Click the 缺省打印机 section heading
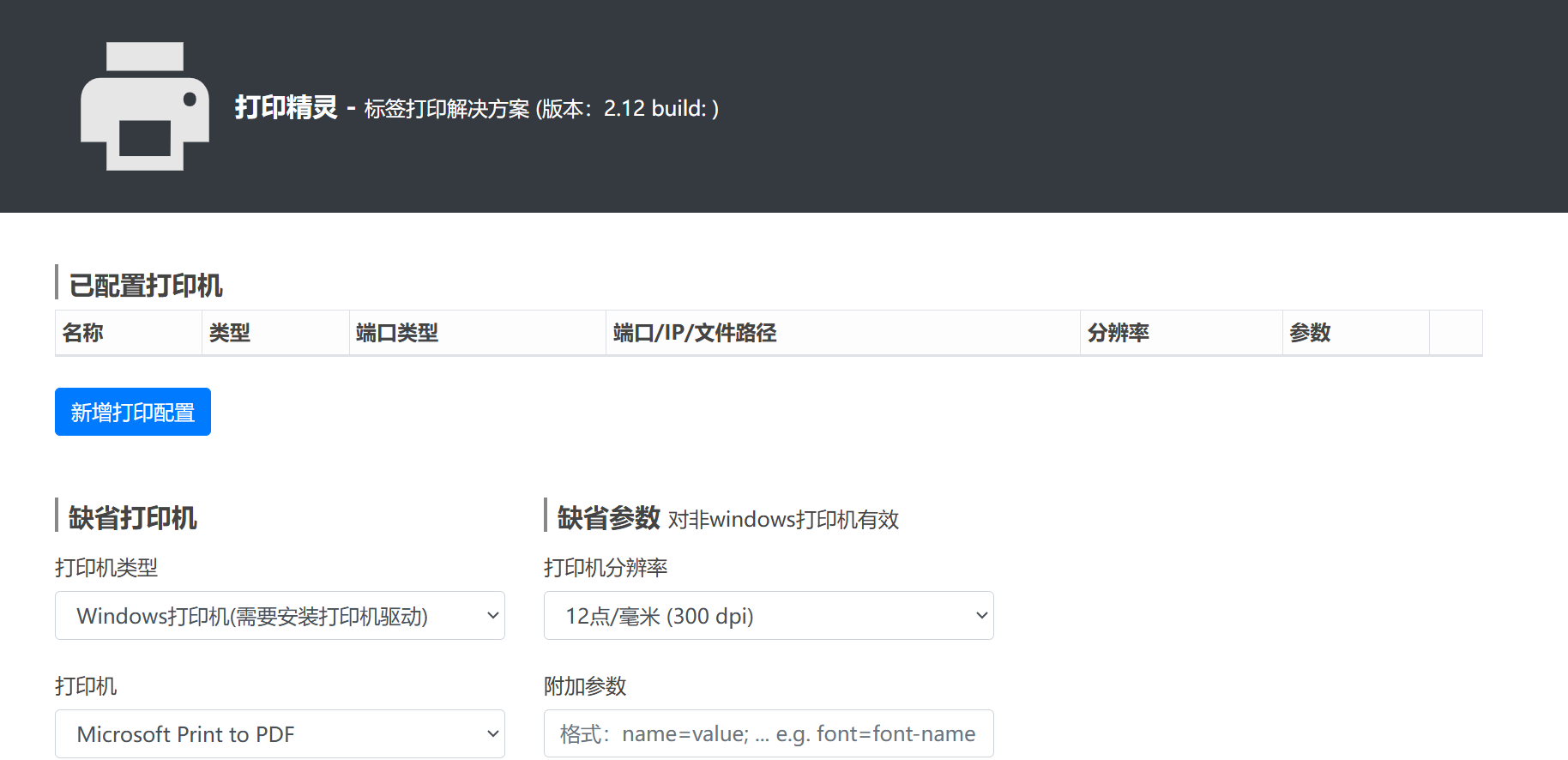1568x760 pixels. 133,518
